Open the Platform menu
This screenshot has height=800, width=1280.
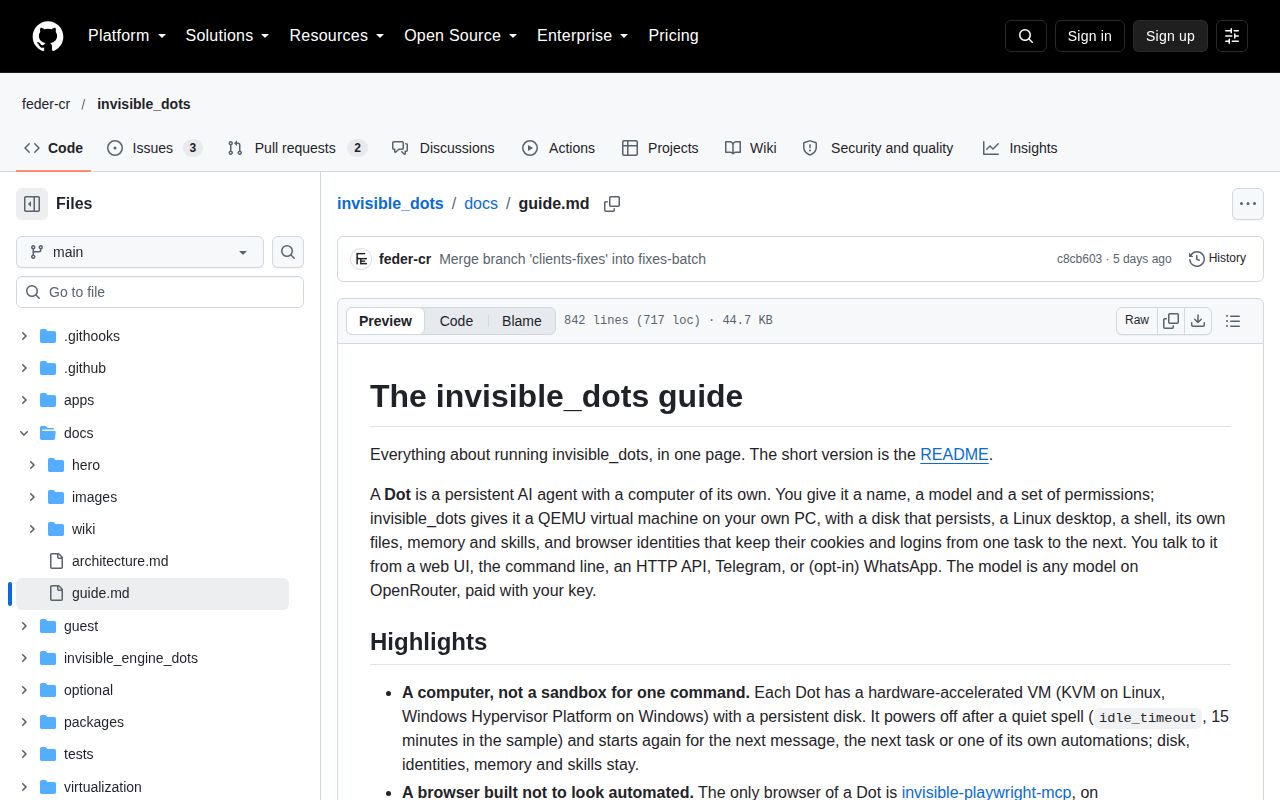point(126,36)
